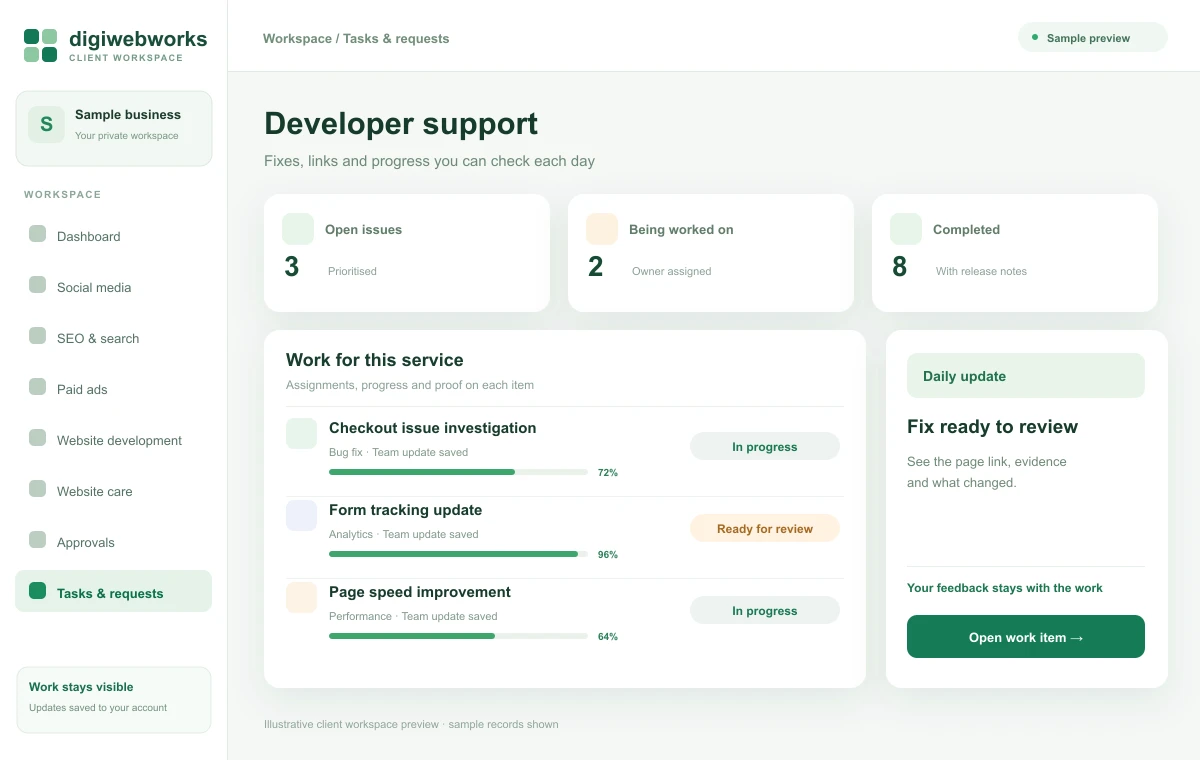Click 'With release notes' caption
The height and width of the screenshot is (760, 1200).
pyautogui.click(x=981, y=271)
